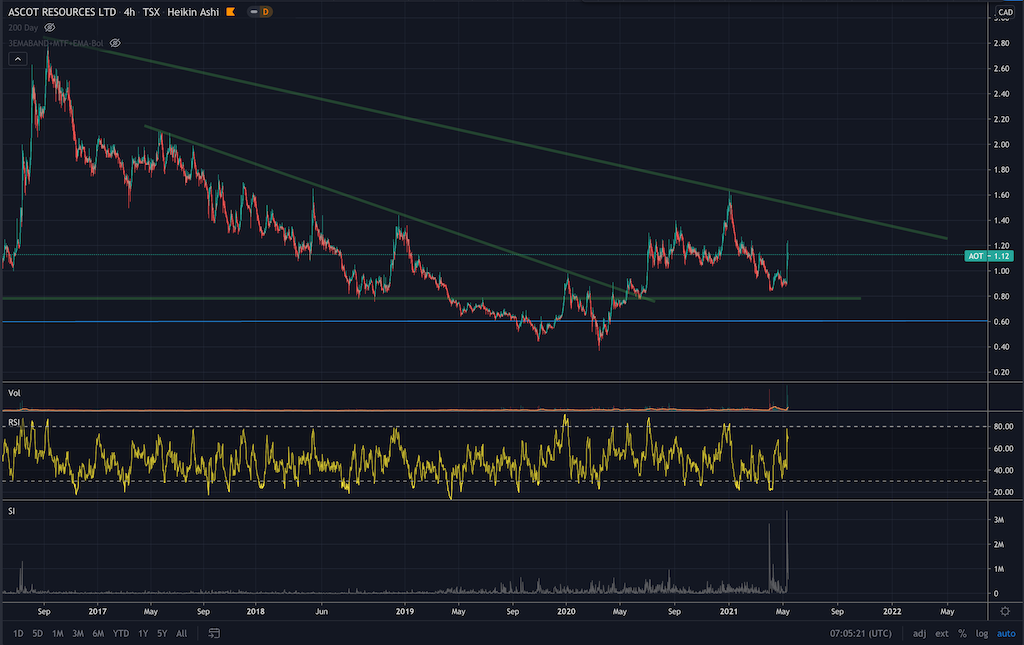The width and height of the screenshot is (1024, 645).
Task: Show the 3EMABAND+MTF+EMA-Bol indicator
Action: click(115, 43)
